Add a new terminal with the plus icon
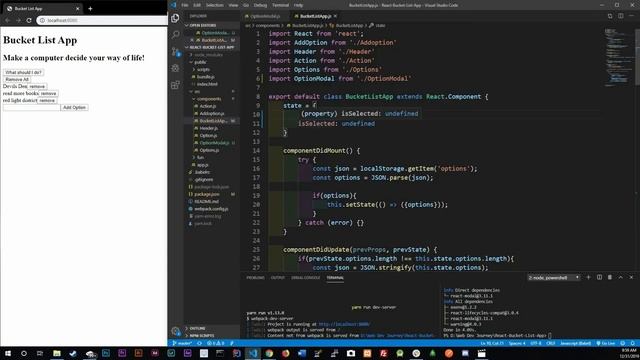The height and width of the screenshot is (360, 640). click(x=588, y=277)
